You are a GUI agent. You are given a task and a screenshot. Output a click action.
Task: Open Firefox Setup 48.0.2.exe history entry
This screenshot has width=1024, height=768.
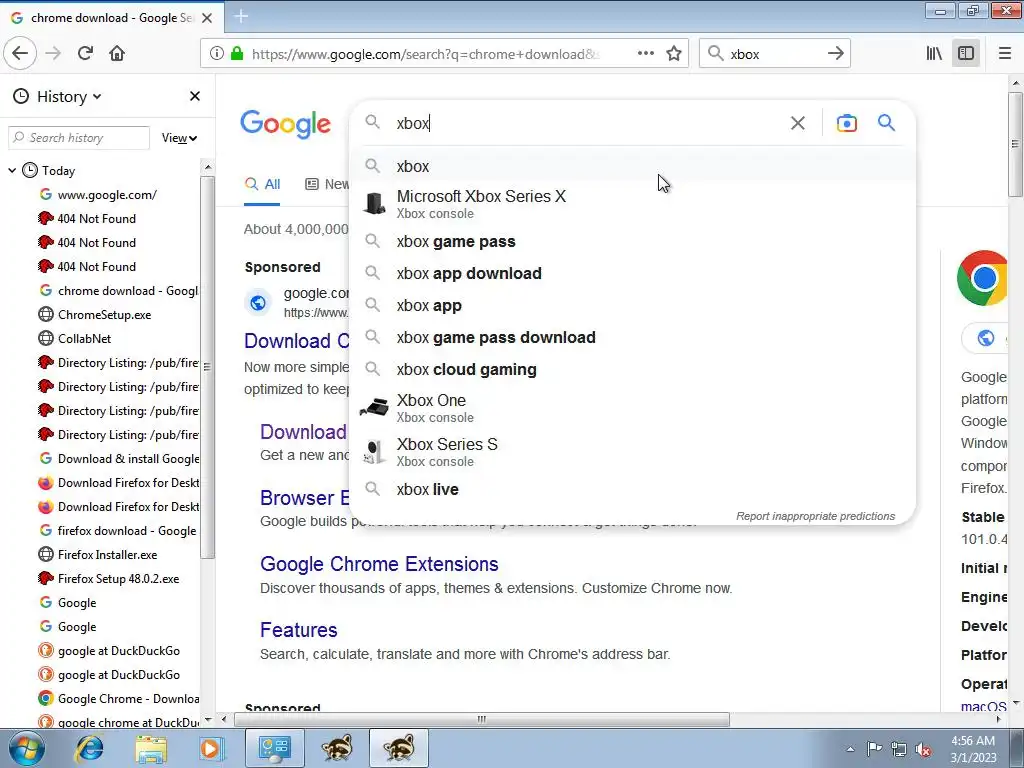118,579
